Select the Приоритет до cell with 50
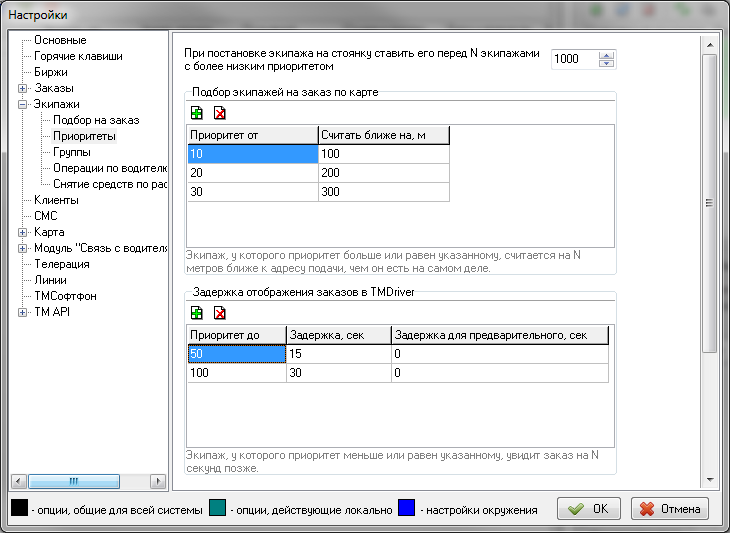730x533 pixels. click(237, 354)
